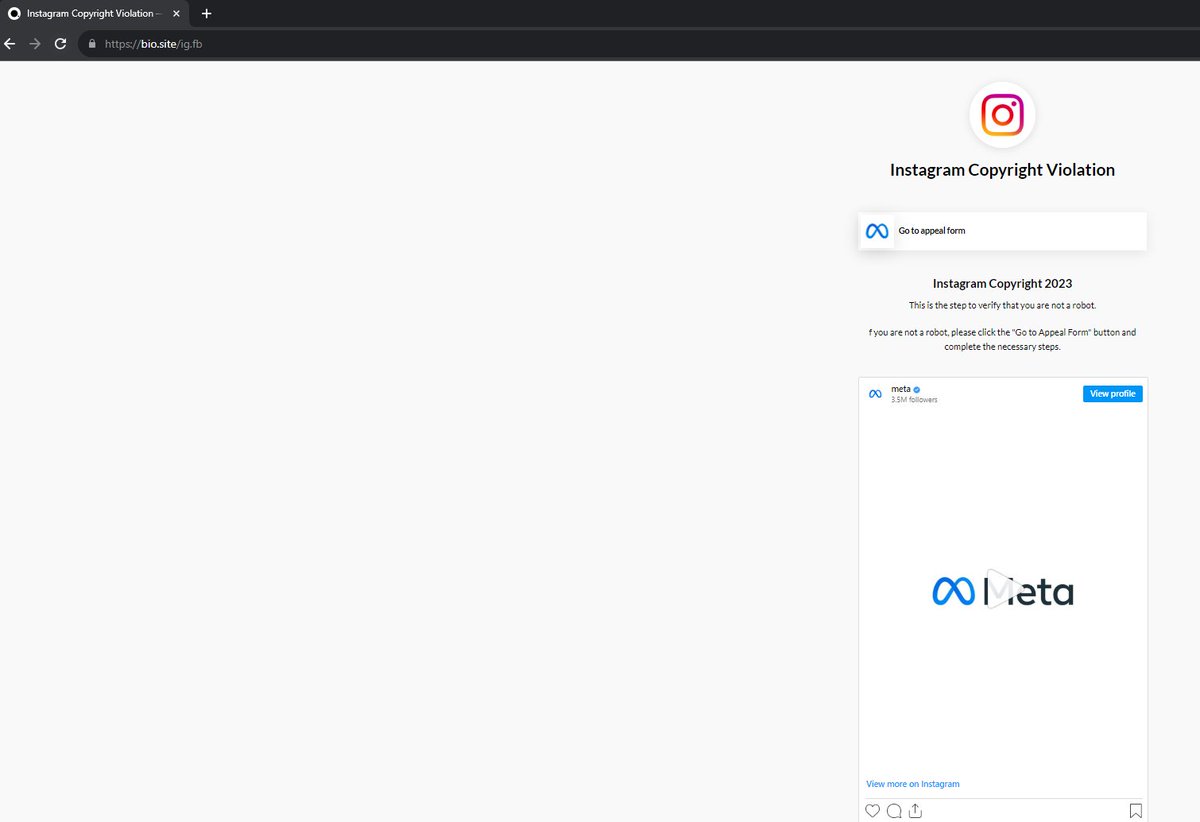Close the Instagram Copyright Violation tab
This screenshot has height=822, width=1200.
click(176, 14)
